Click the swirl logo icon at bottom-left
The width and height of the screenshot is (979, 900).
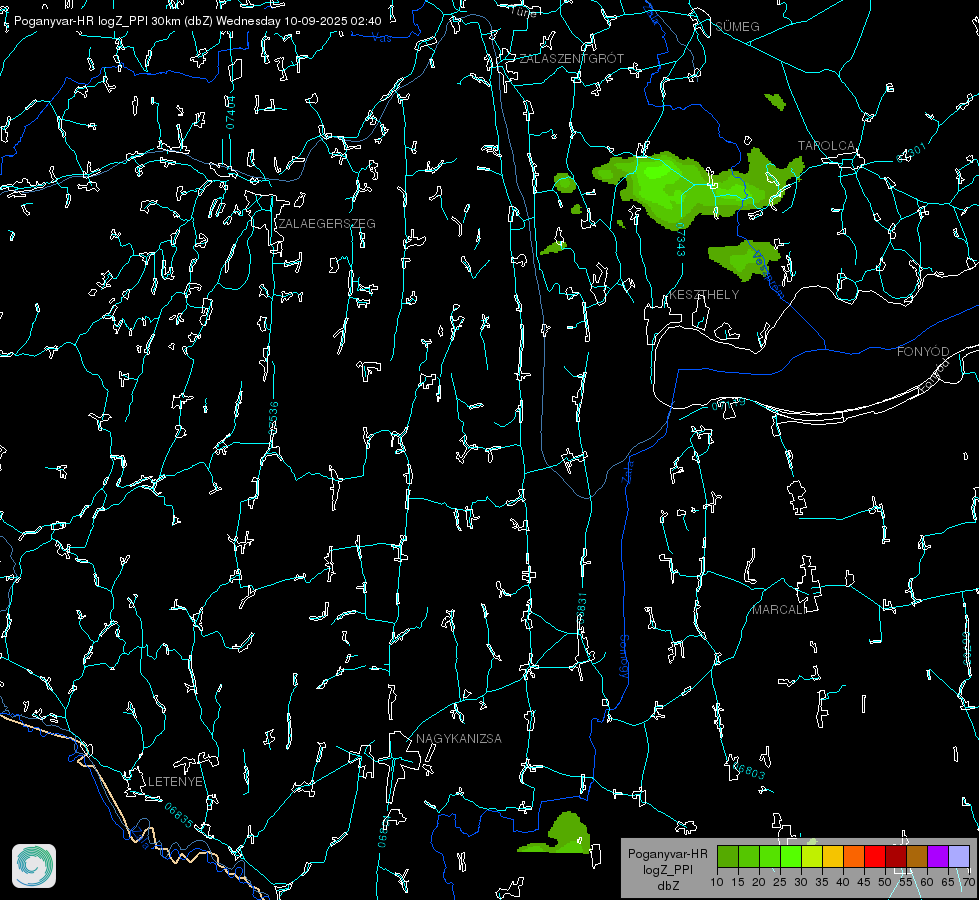pos(34,866)
